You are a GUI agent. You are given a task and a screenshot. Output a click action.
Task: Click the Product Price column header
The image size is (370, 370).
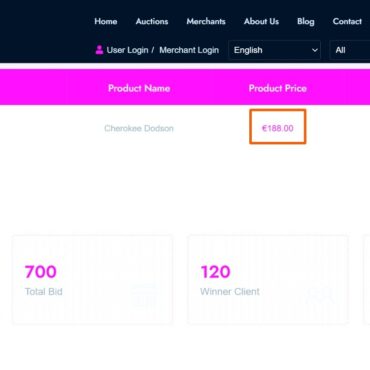[278, 88]
